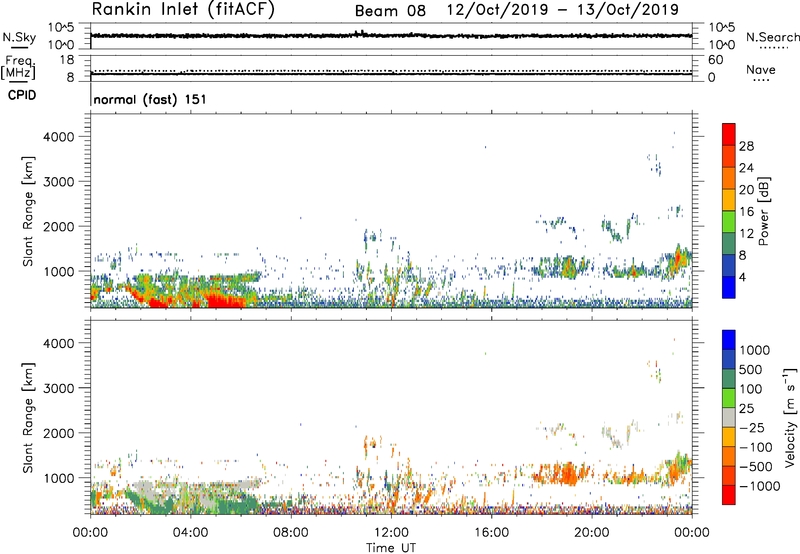Click the 3000 range tick in power panel
800x554 pixels.
tap(58, 182)
